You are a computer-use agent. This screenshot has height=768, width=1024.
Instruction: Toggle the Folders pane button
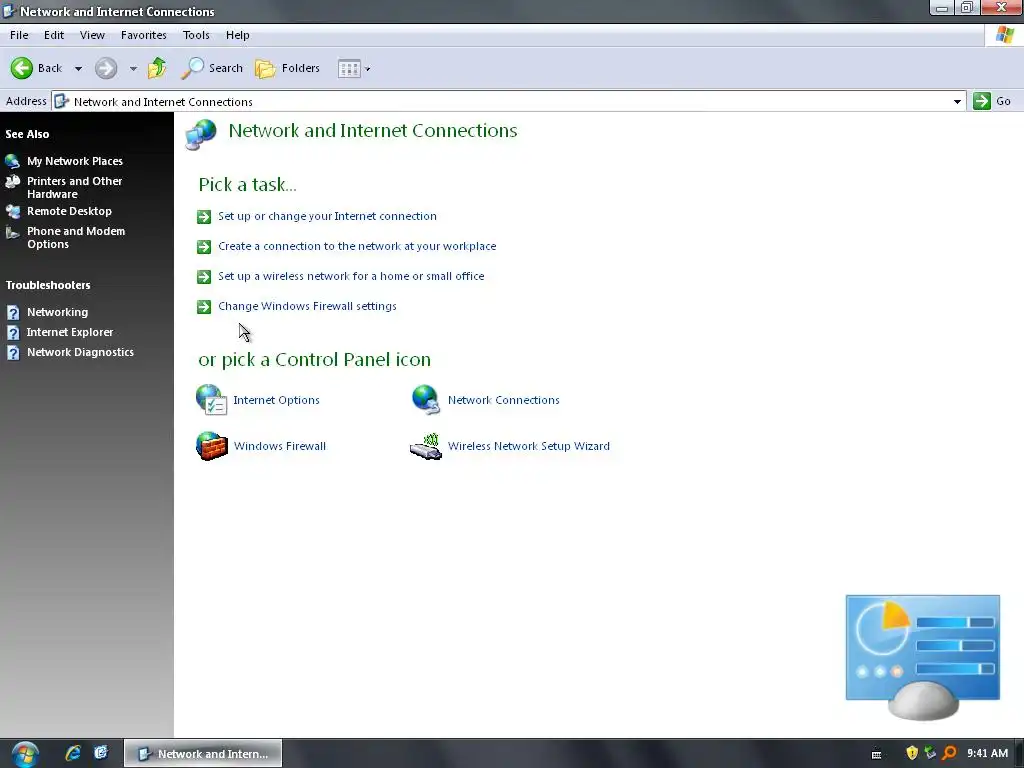tap(287, 68)
